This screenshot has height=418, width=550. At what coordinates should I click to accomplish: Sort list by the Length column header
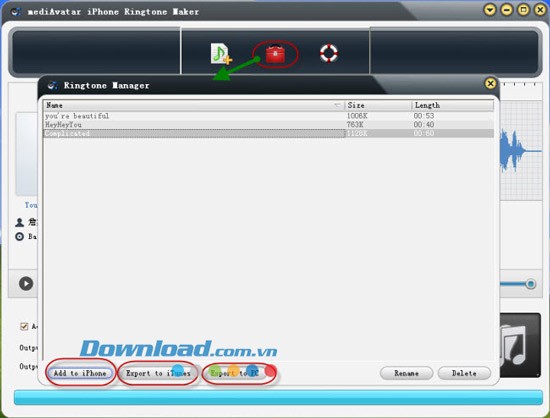453,105
